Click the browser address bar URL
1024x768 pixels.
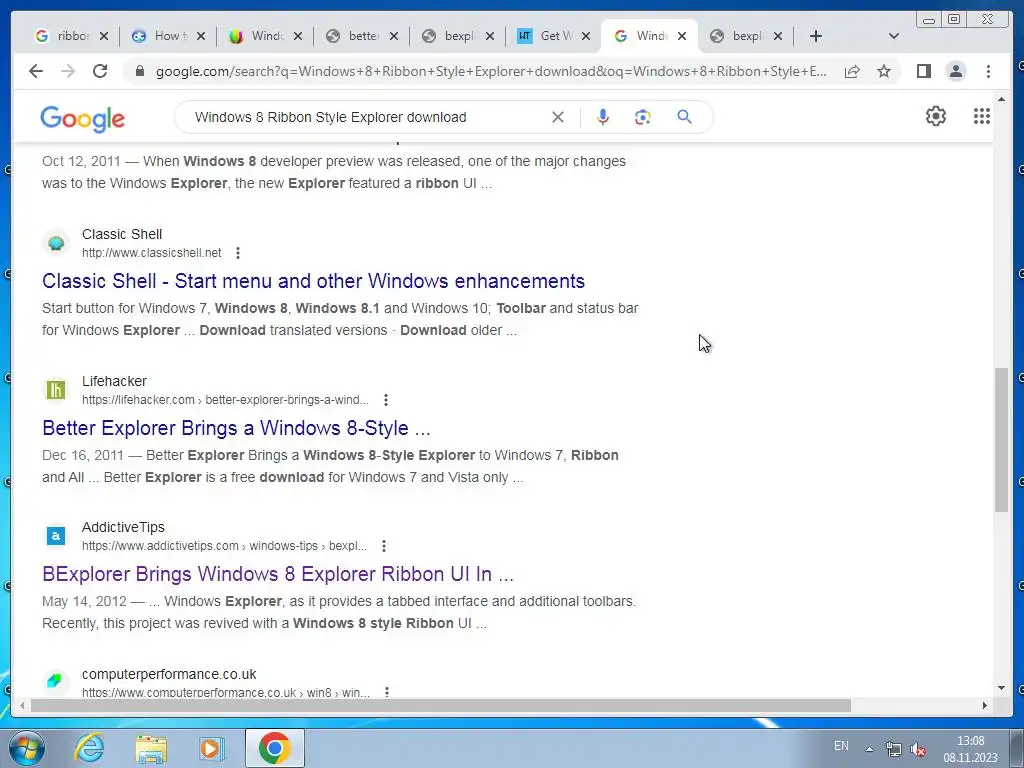pos(491,71)
